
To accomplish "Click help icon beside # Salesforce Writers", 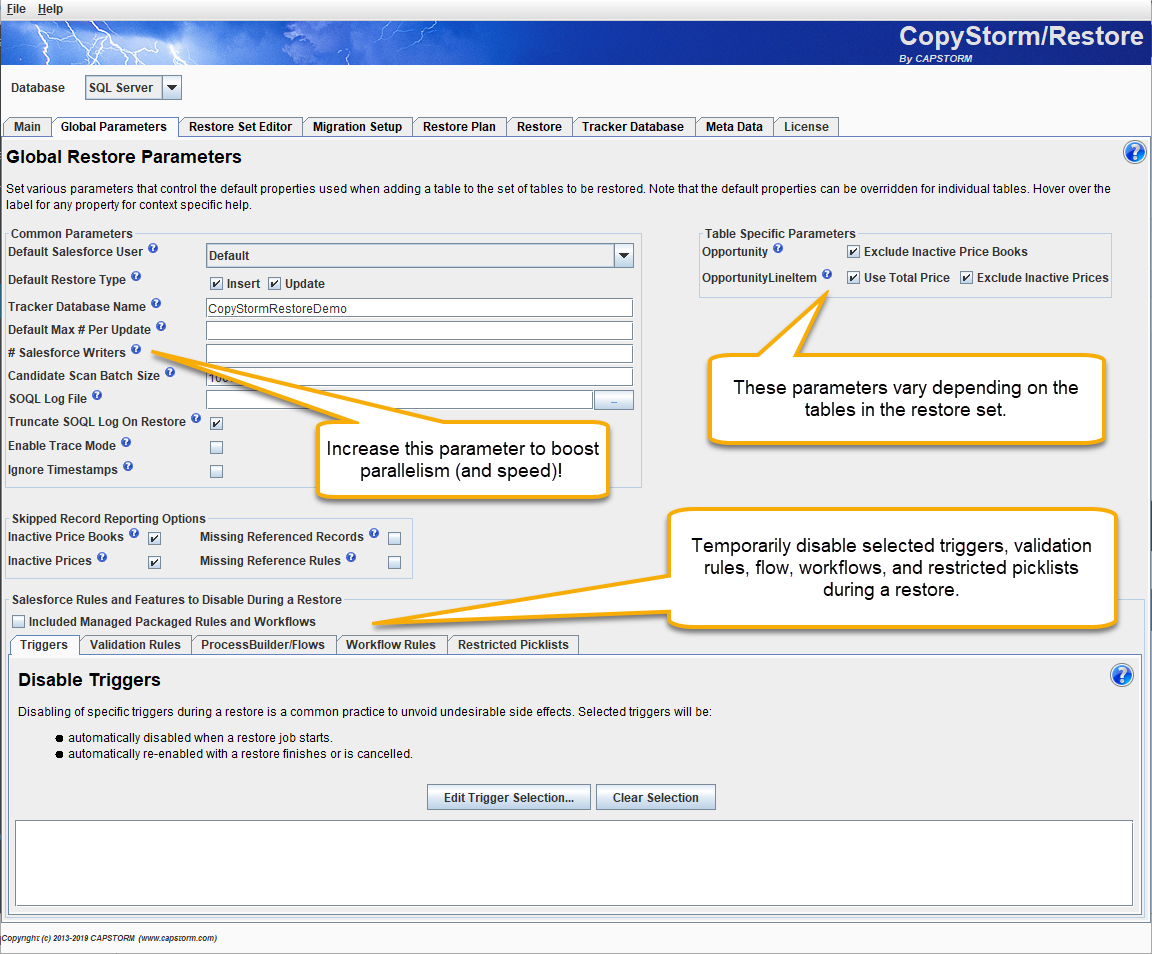I will [136, 349].
